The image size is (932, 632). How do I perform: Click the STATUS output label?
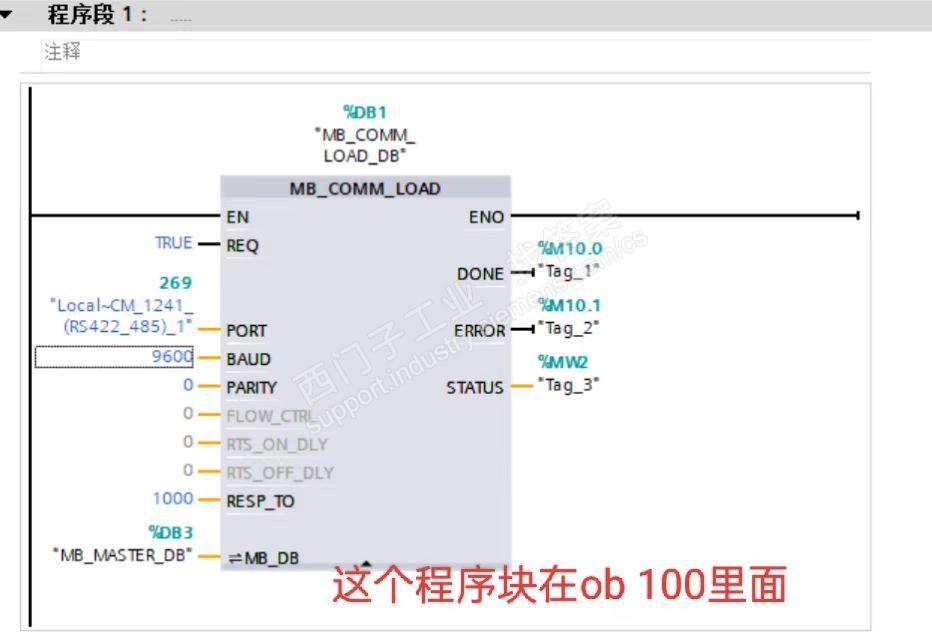click(x=475, y=388)
